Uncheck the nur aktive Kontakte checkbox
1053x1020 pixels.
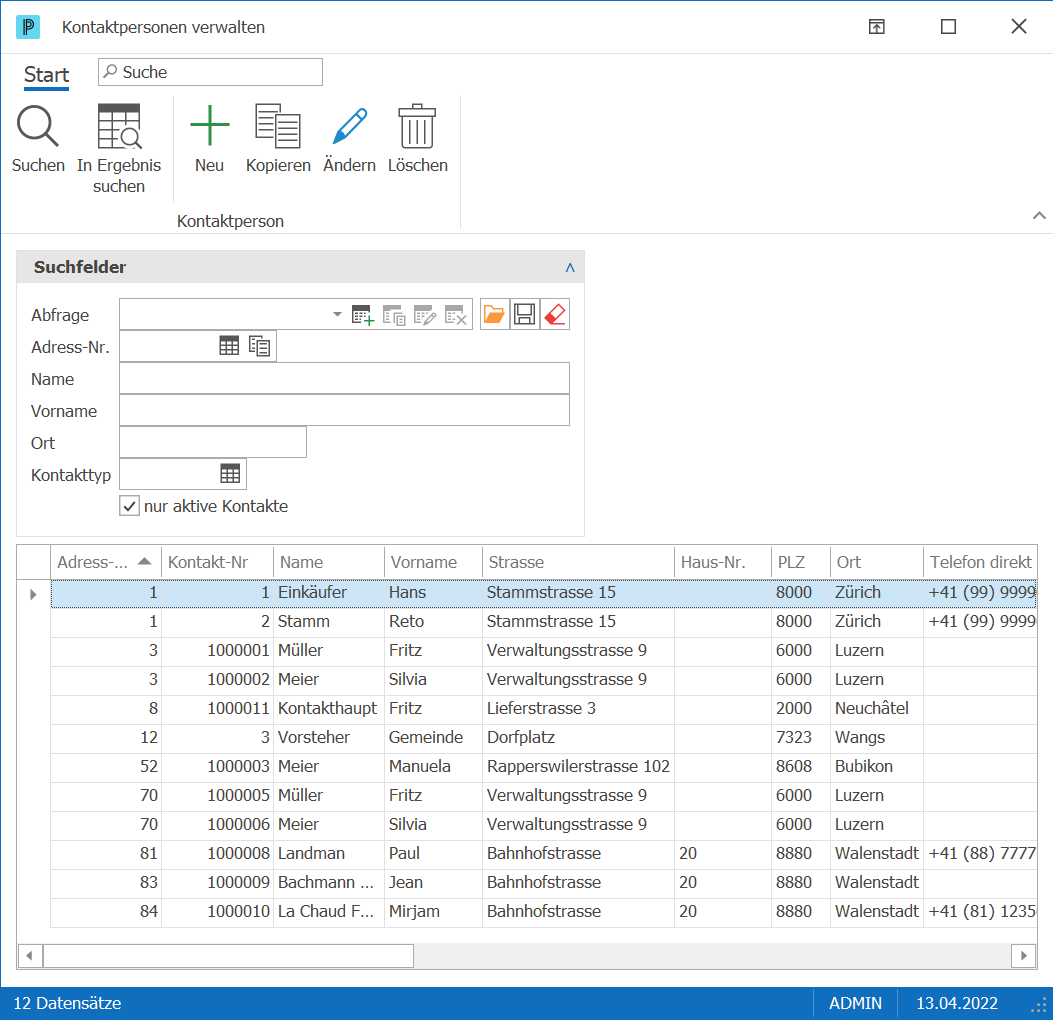tap(130, 506)
